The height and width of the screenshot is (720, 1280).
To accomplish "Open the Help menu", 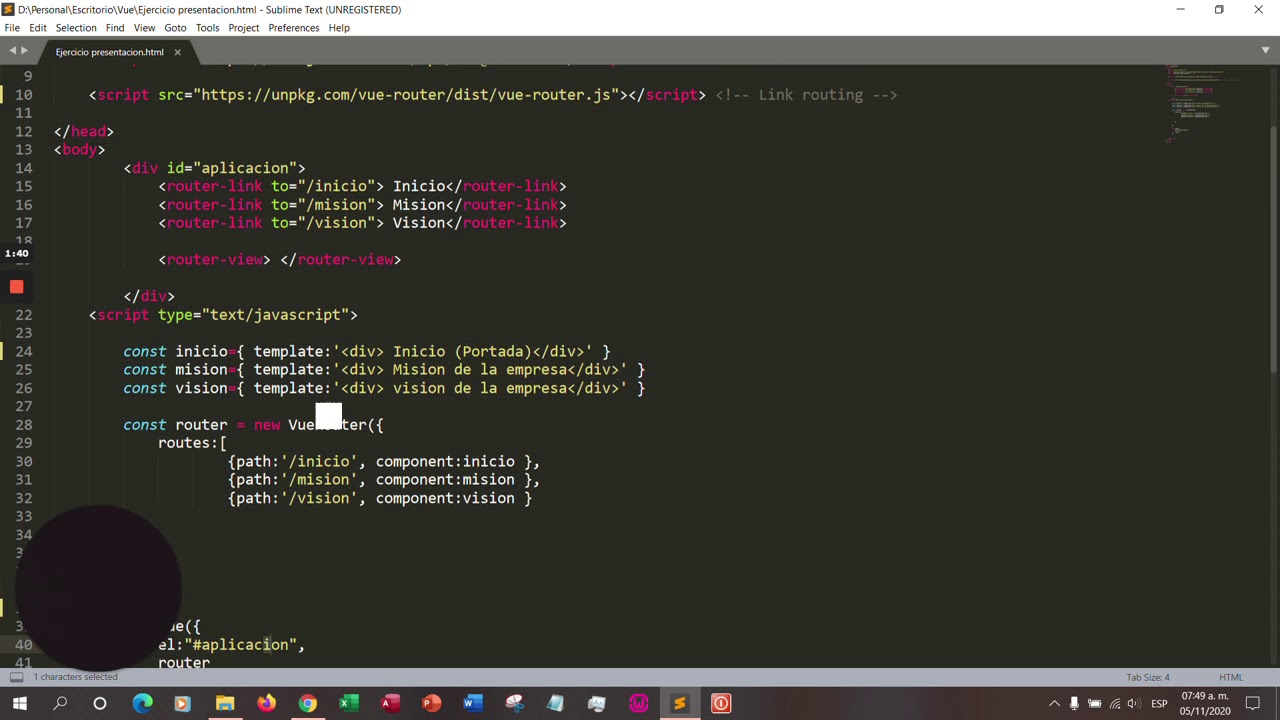I will pyautogui.click(x=339, y=27).
